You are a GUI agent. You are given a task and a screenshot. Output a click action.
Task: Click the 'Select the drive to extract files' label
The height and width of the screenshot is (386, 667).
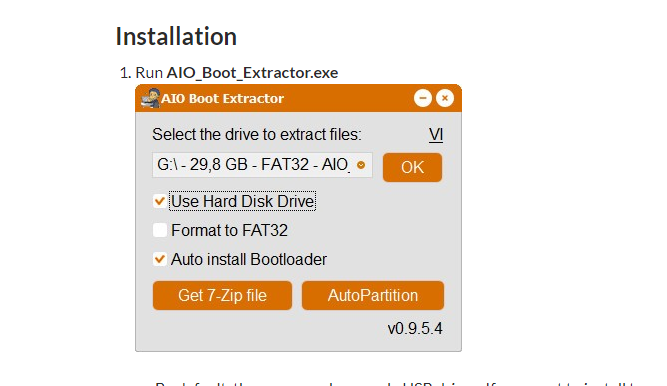[x=257, y=134]
